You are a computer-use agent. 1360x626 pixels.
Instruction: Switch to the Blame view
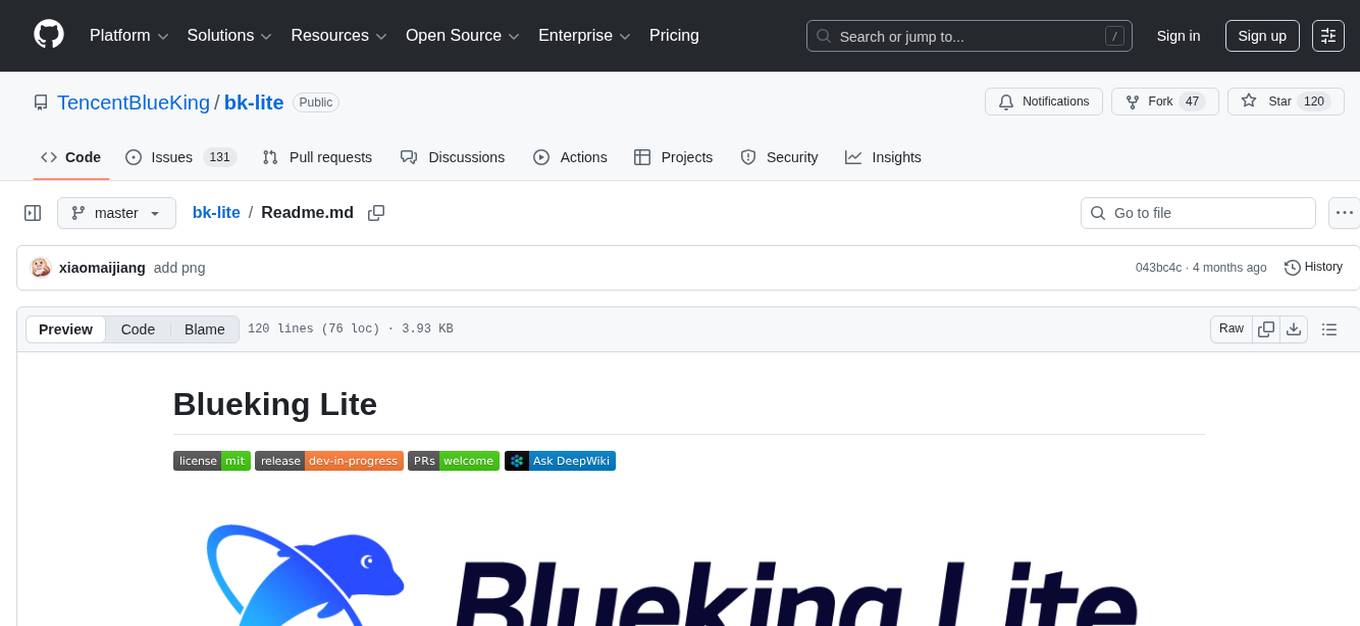[204, 329]
